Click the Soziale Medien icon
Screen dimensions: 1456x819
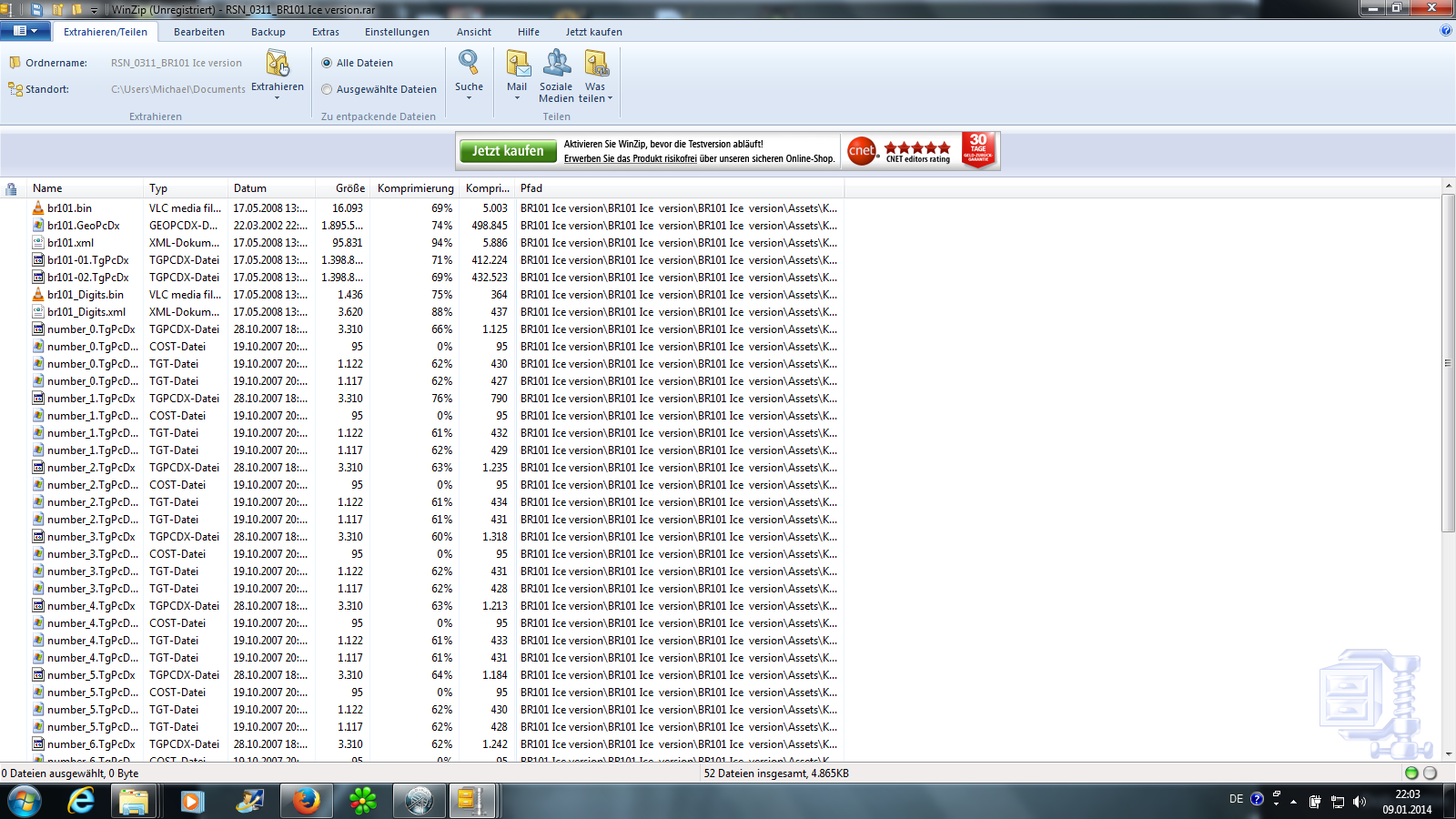tap(556, 63)
